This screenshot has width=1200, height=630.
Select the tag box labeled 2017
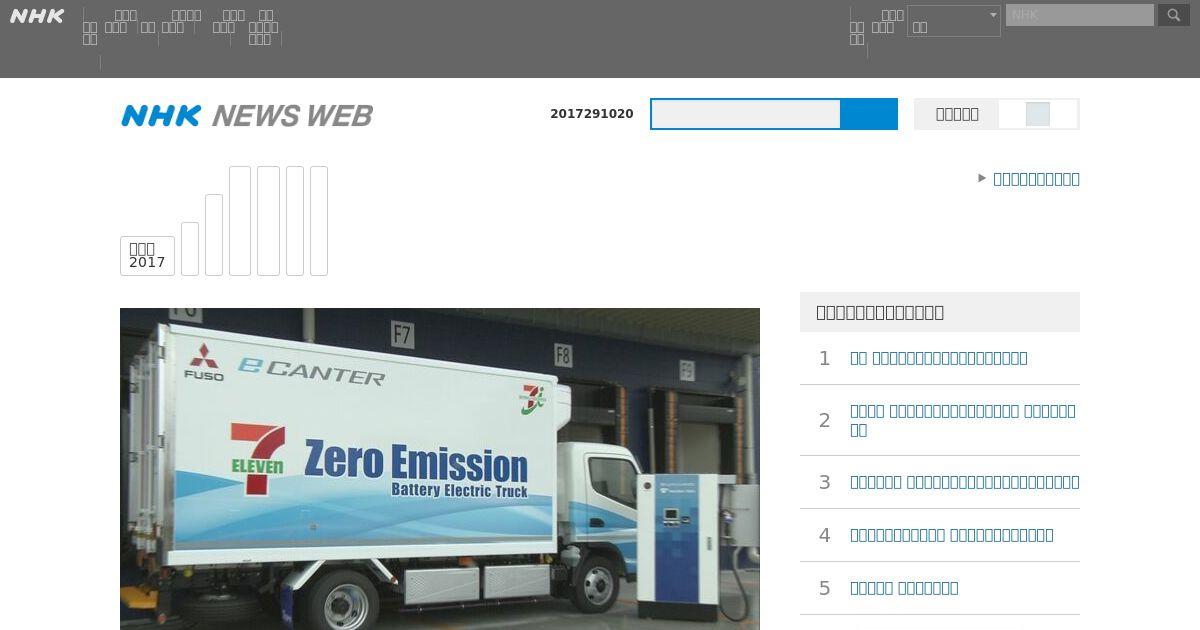click(x=147, y=256)
